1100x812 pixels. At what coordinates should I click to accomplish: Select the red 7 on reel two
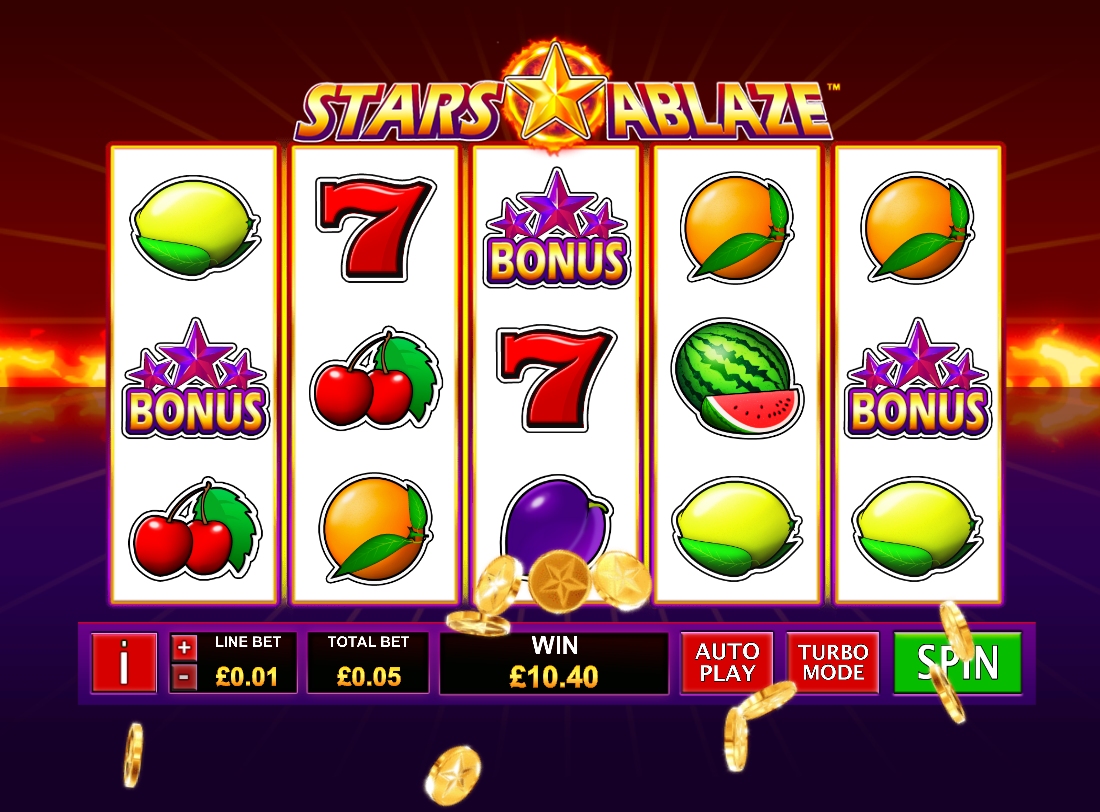click(x=375, y=228)
